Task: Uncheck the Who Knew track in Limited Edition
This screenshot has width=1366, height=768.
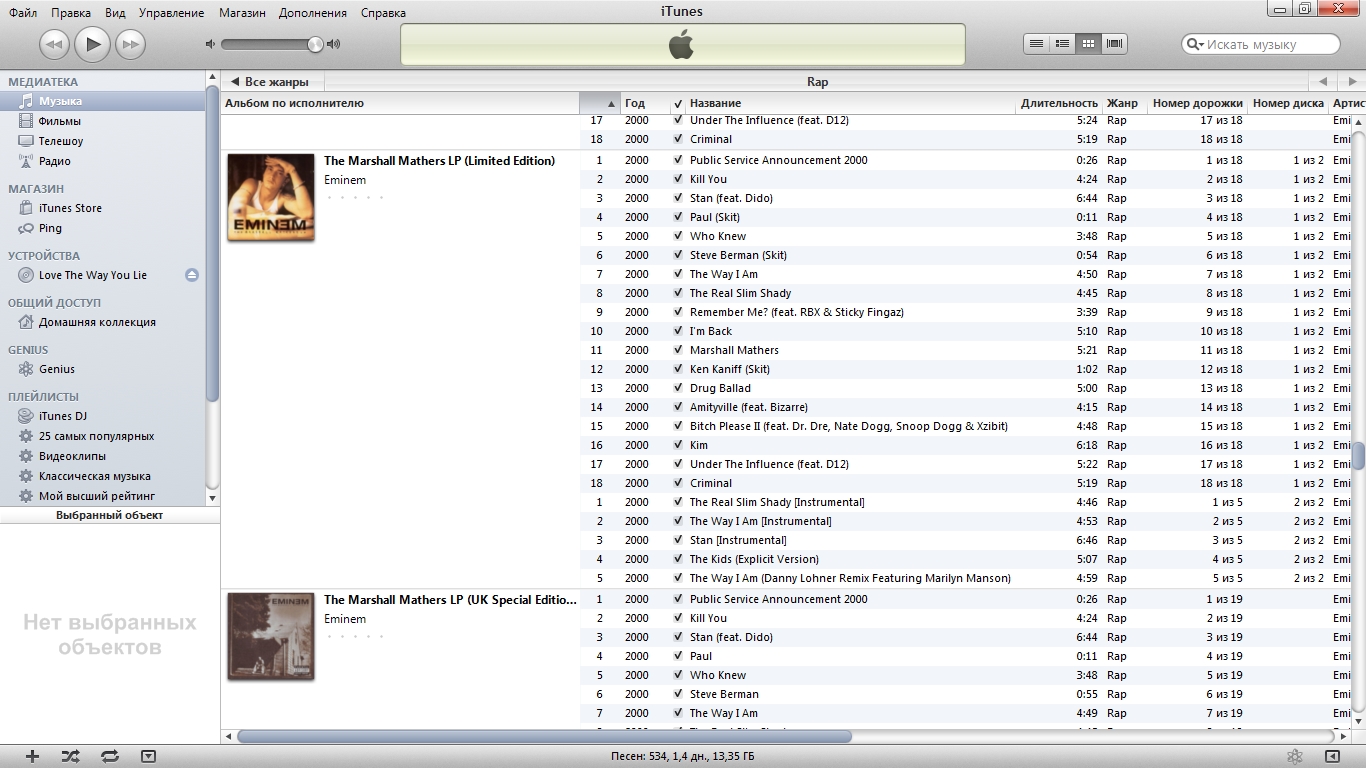Action: click(x=678, y=236)
